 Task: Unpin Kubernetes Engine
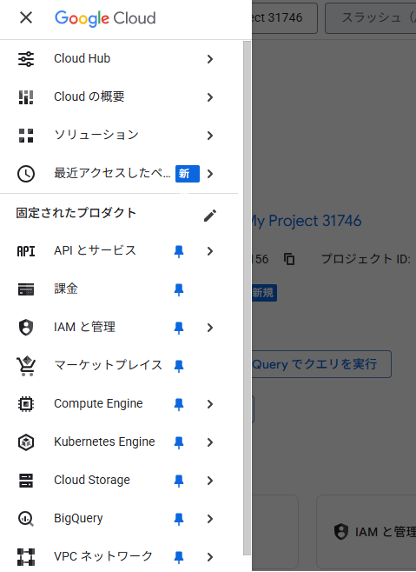[x=179, y=442]
